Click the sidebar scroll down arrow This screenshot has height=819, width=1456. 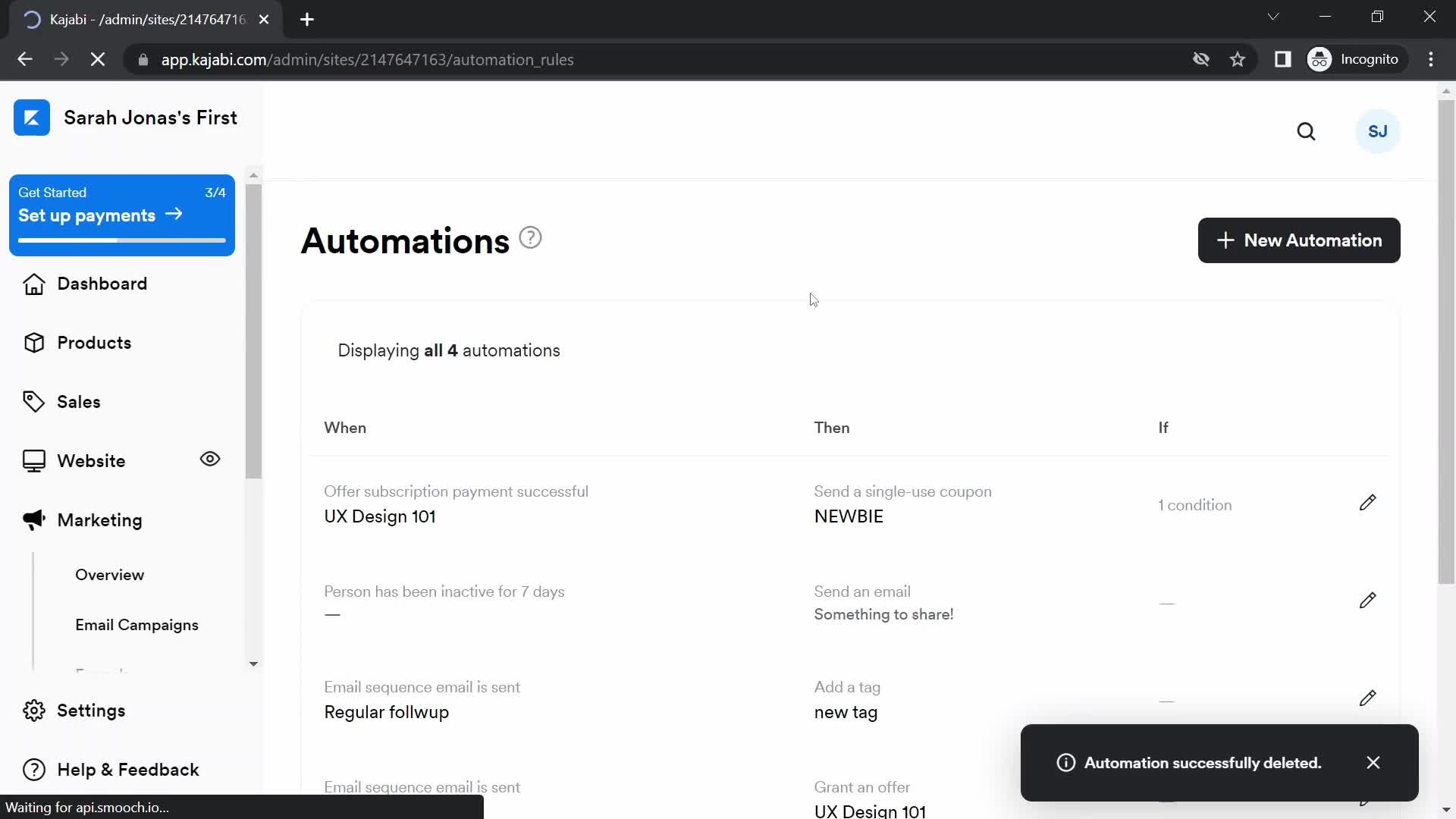[253, 664]
